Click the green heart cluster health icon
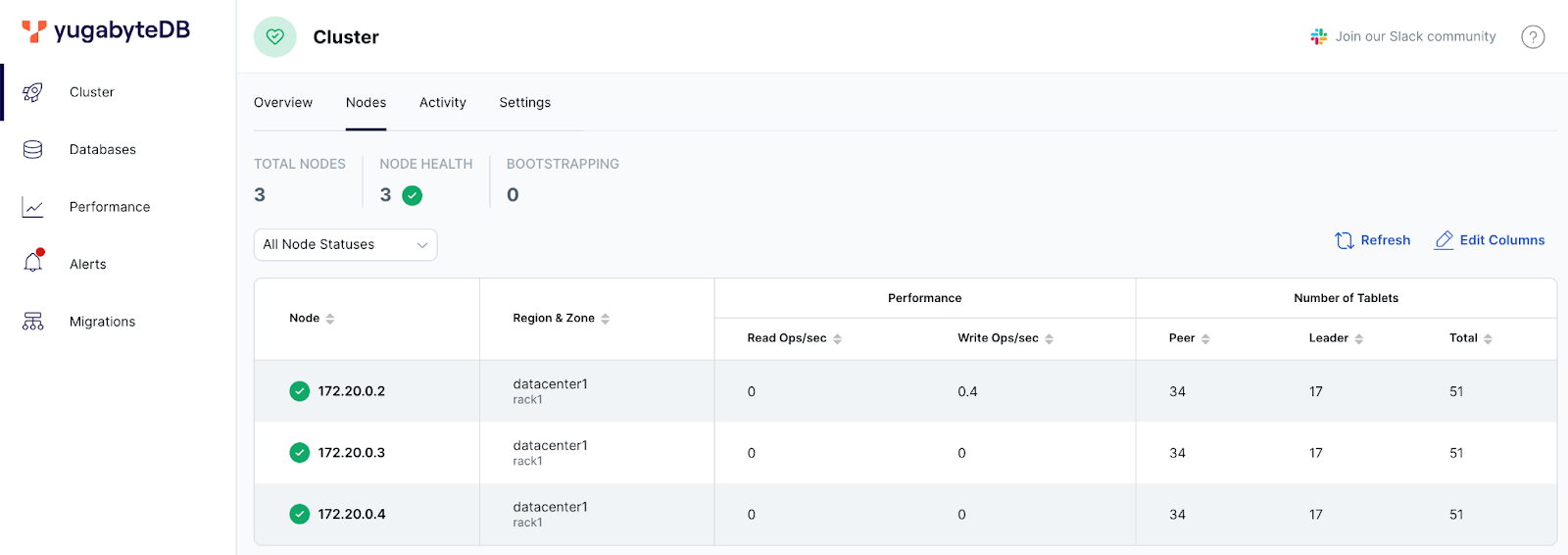Viewport: 1568px width, 555px height. tap(274, 37)
